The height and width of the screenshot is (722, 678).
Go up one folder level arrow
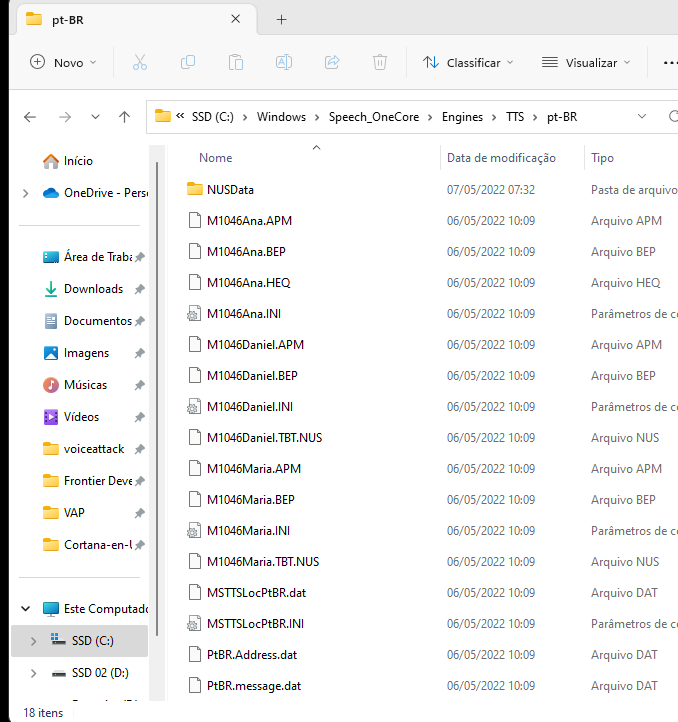point(124,117)
